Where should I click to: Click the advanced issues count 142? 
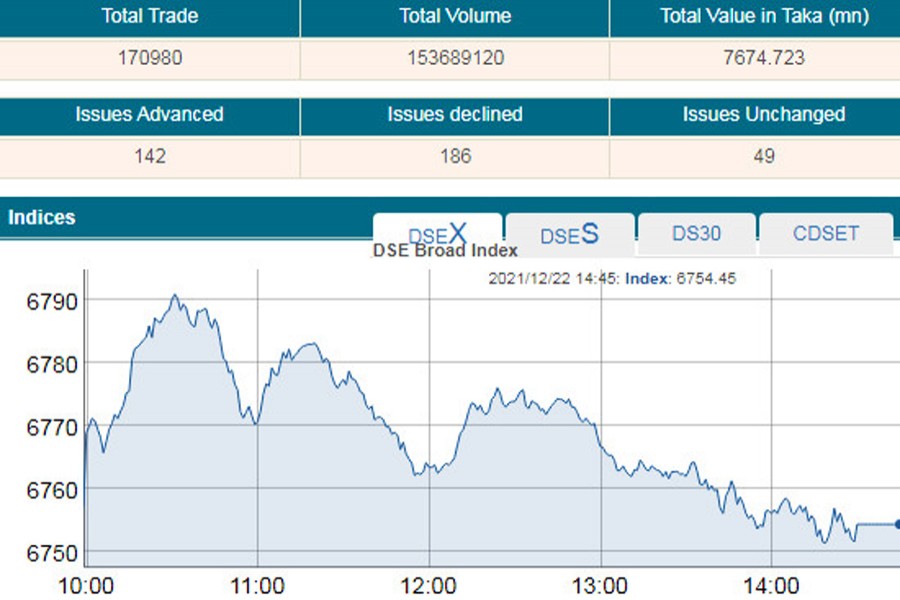click(150, 156)
